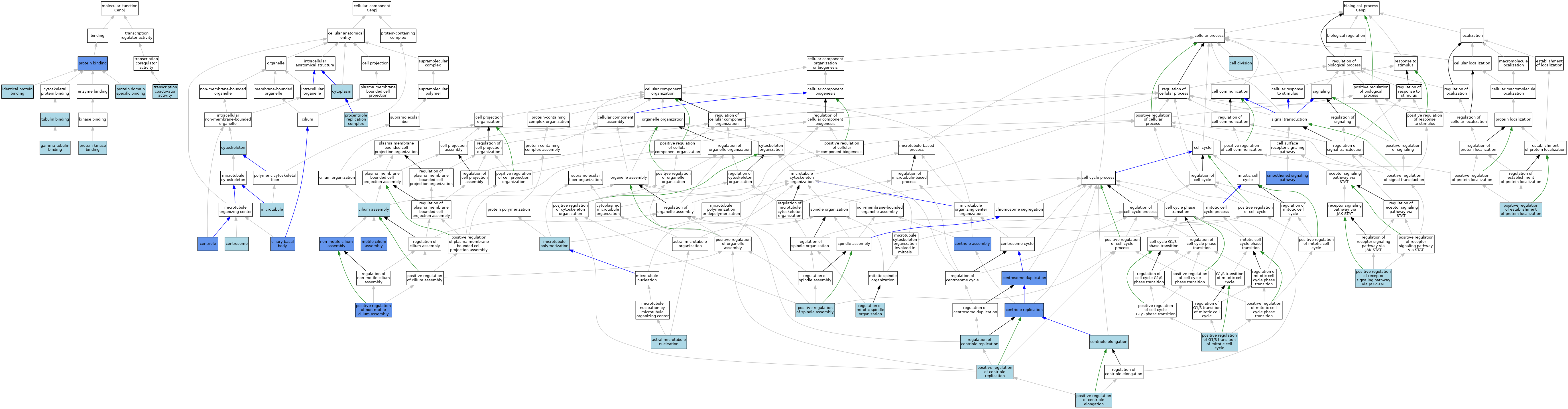This screenshot has width=1568, height=409.
Task: Select the 'gamma-tubulin binding' node
Action: [55, 147]
